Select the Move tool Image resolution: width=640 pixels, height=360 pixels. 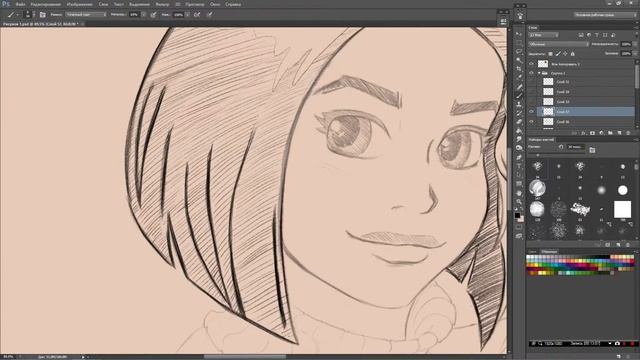tap(519, 33)
